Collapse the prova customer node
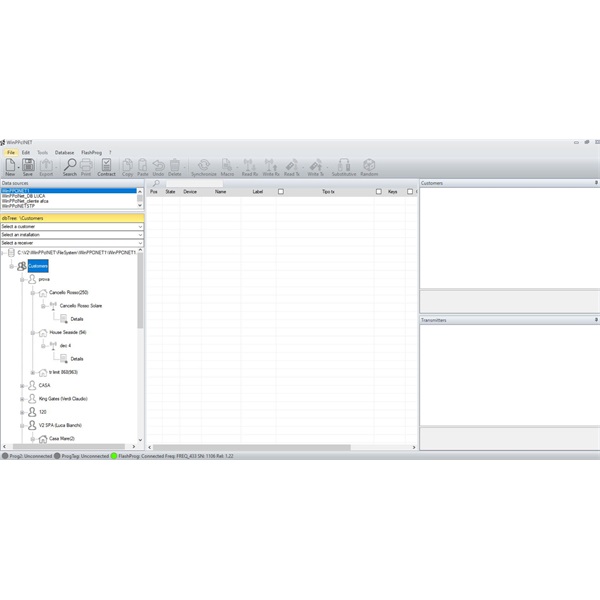Image resolution: width=600 pixels, height=600 pixels. click(21, 279)
